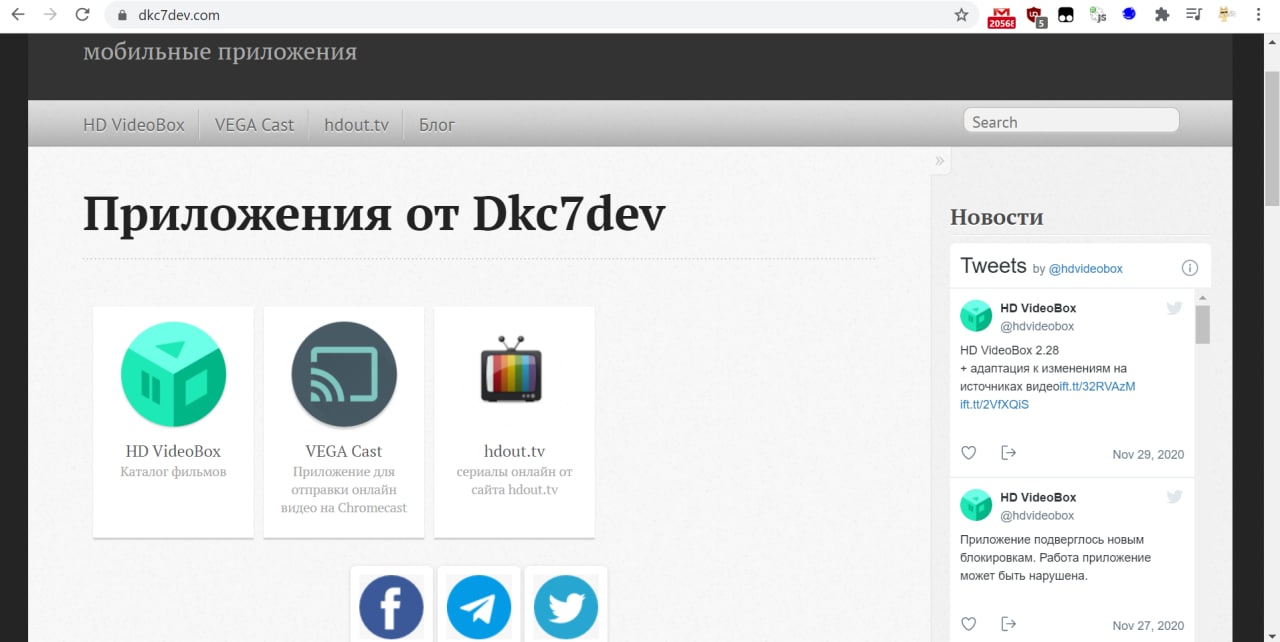Viewport: 1280px width, 642px height.
Task: Click the Twitter bird on second tweet
Action: (x=1174, y=497)
